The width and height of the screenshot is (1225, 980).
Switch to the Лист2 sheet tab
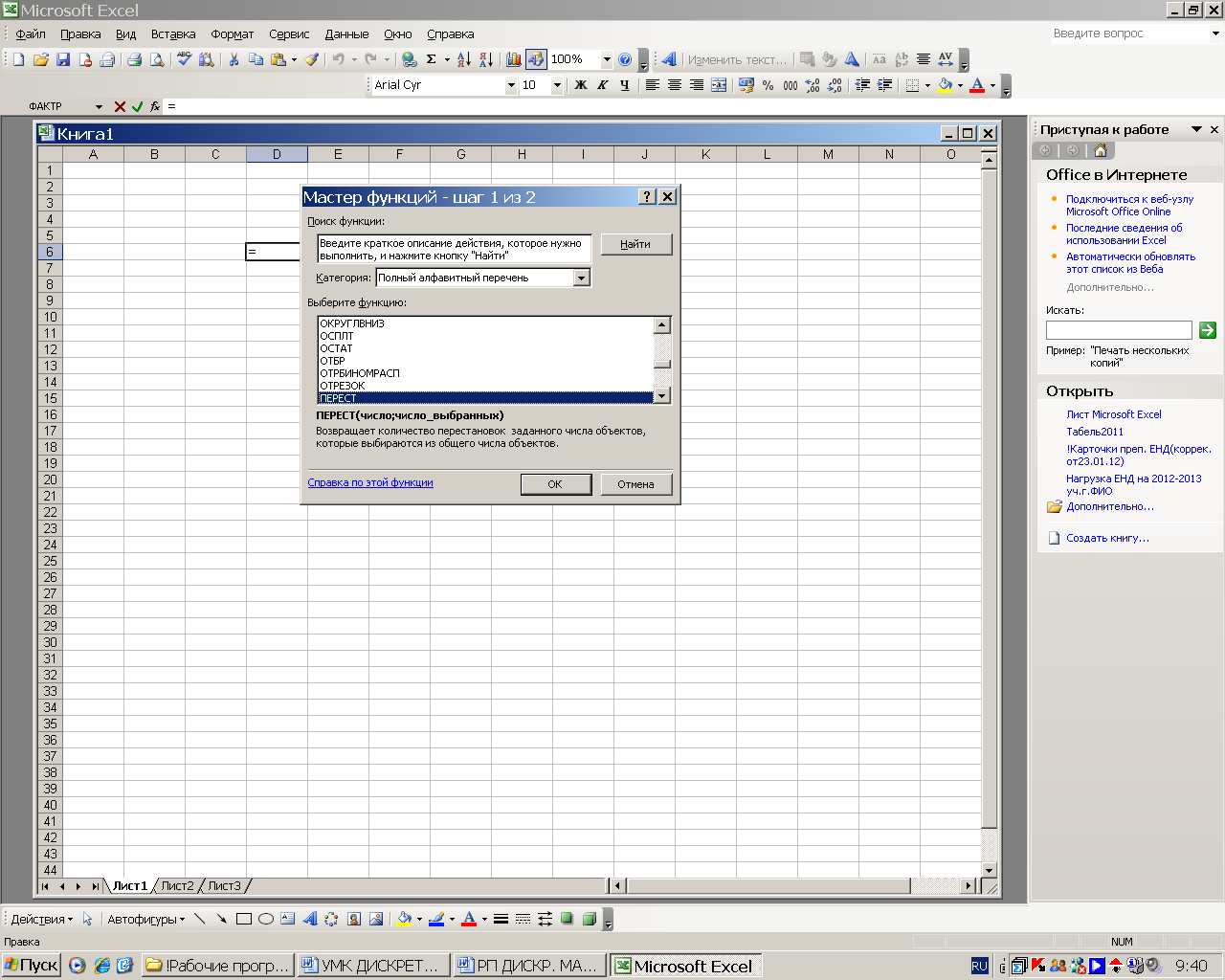tap(177, 886)
